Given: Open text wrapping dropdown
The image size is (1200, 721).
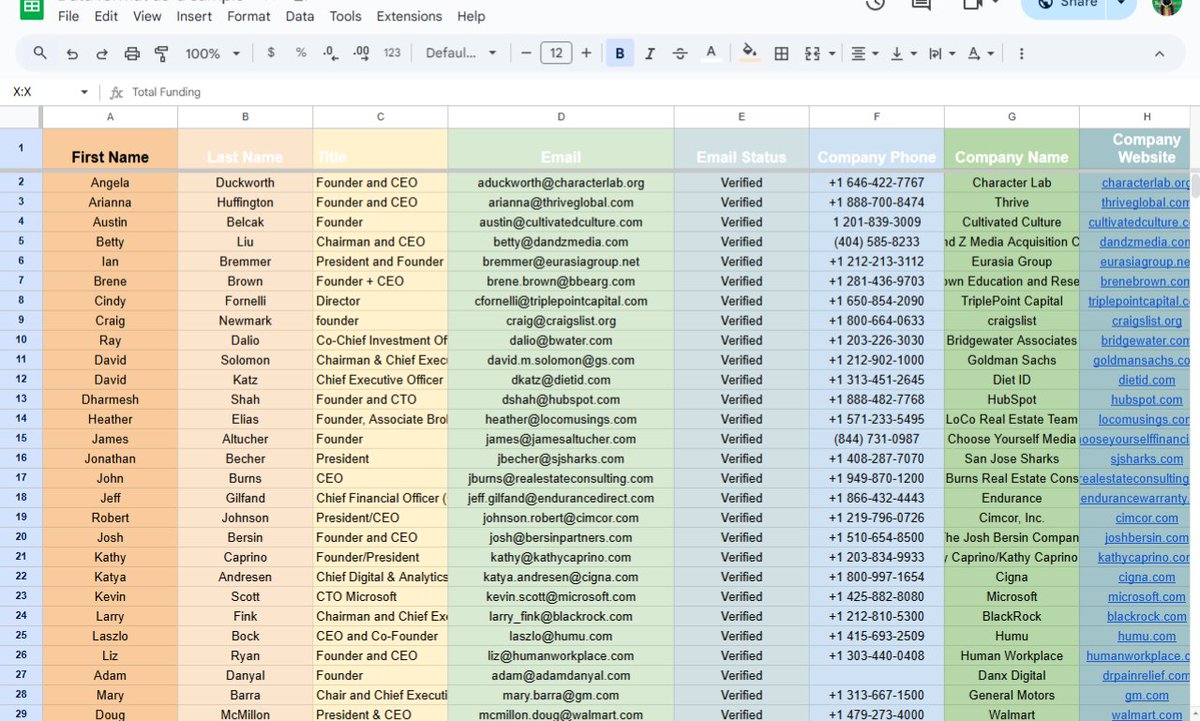Looking at the screenshot, I should coord(941,53).
